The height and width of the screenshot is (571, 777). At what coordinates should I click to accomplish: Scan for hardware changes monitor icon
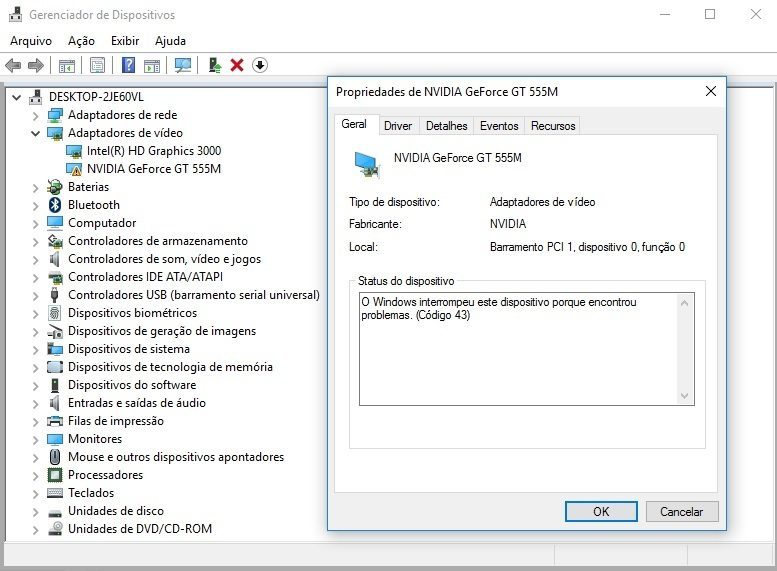click(x=183, y=65)
